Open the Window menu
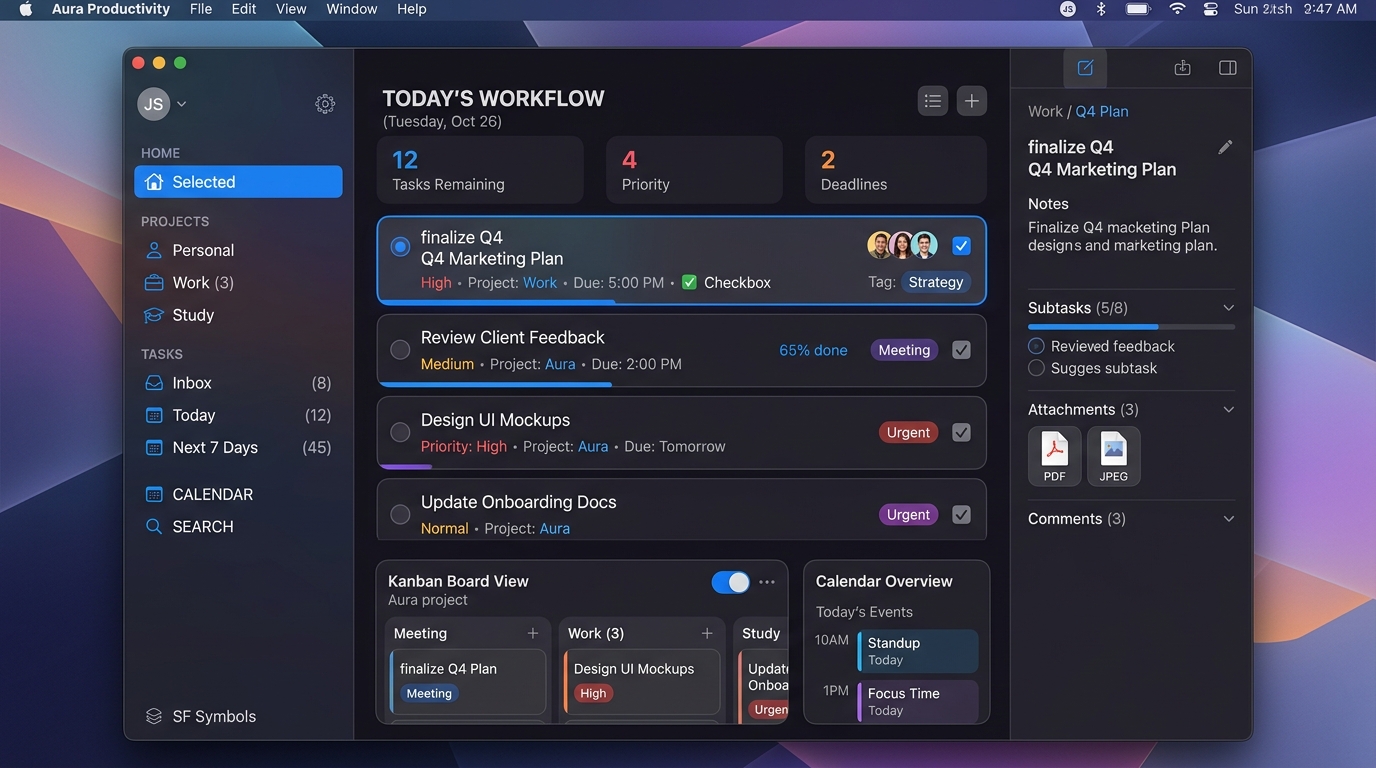 (352, 9)
